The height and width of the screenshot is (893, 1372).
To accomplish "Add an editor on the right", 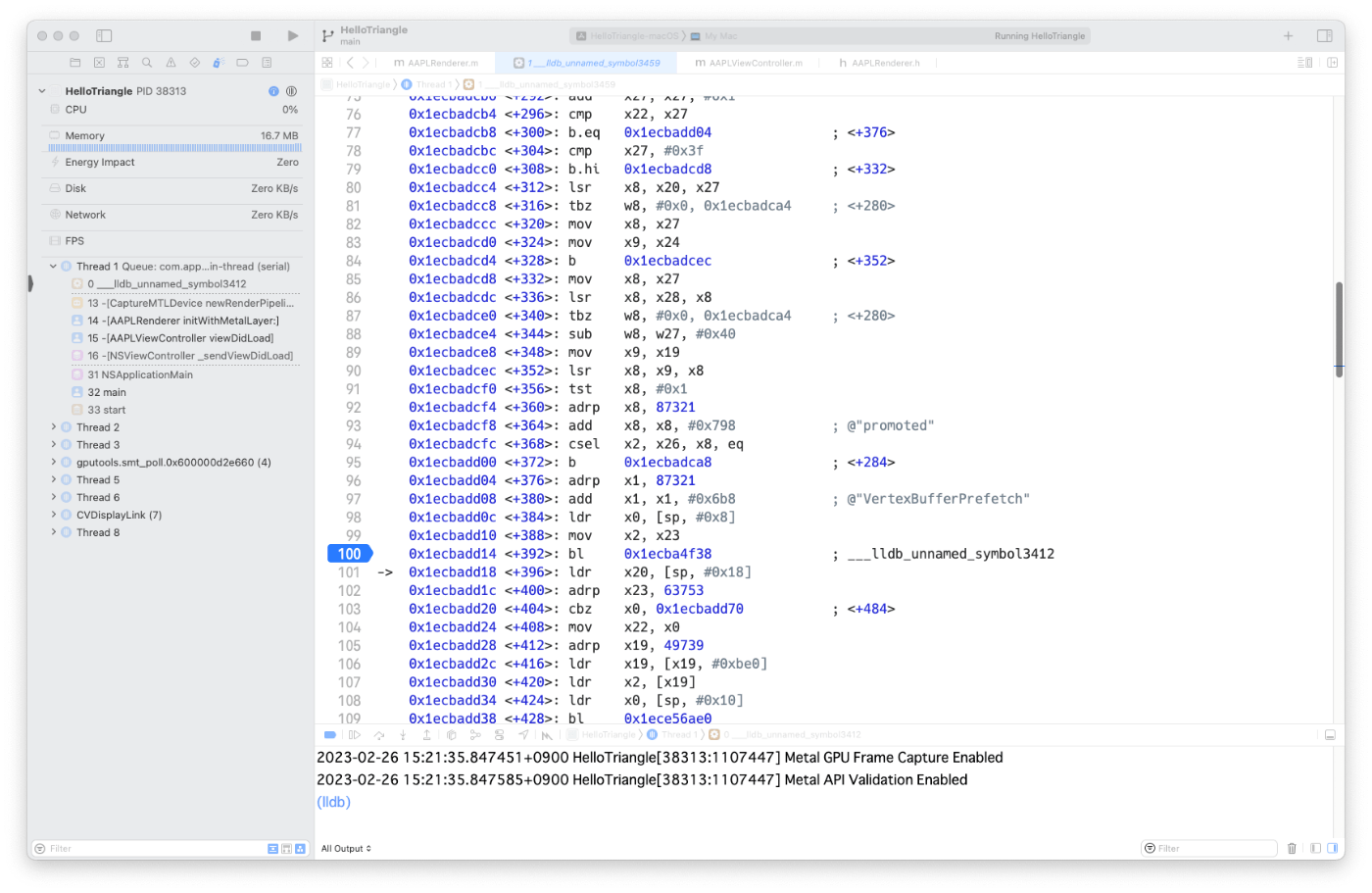I will [1332, 63].
